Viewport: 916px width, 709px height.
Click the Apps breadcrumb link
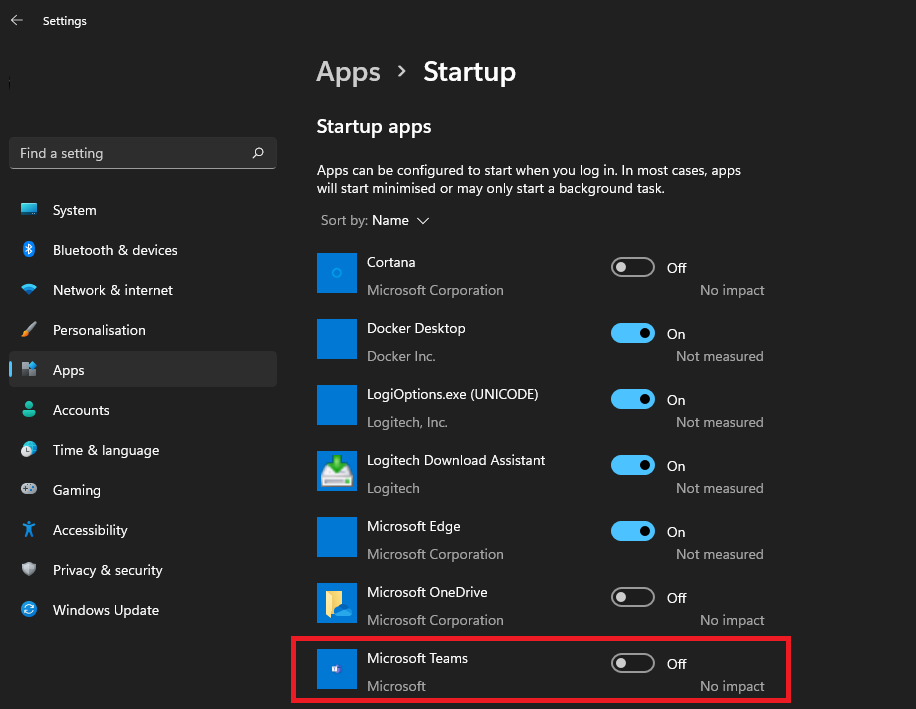pos(348,73)
